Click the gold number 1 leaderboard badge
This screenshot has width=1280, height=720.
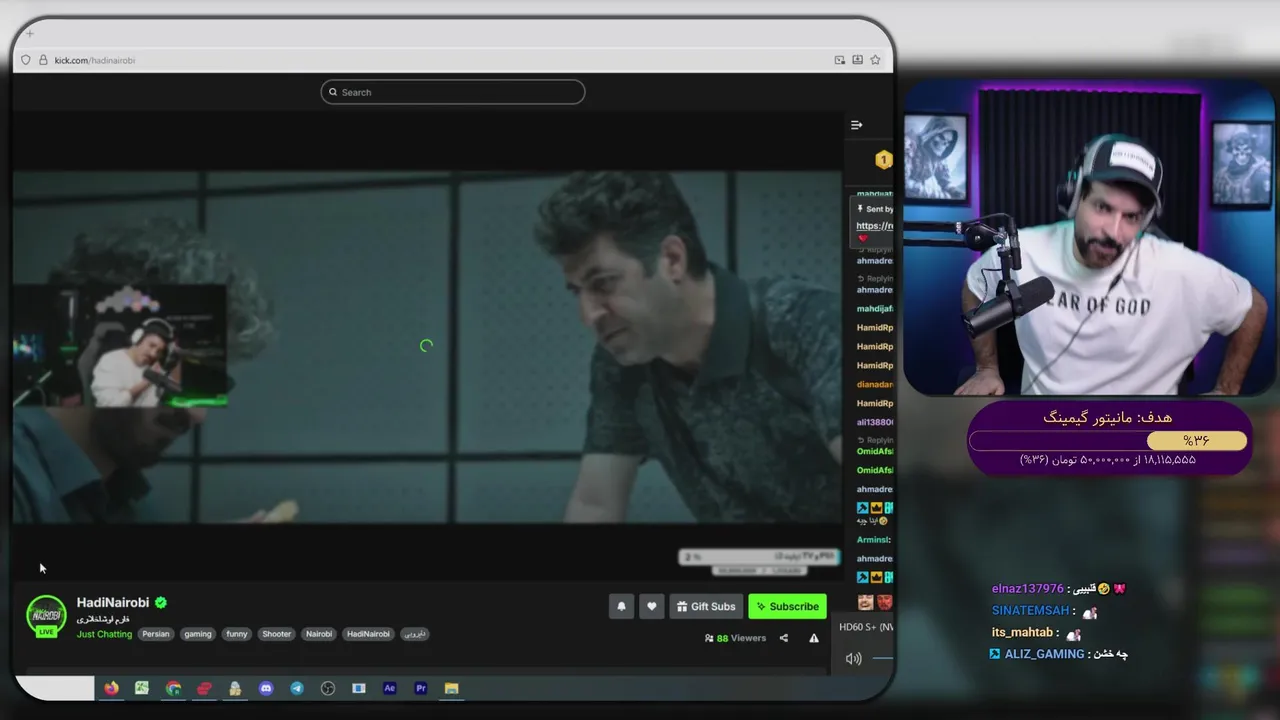(883, 159)
